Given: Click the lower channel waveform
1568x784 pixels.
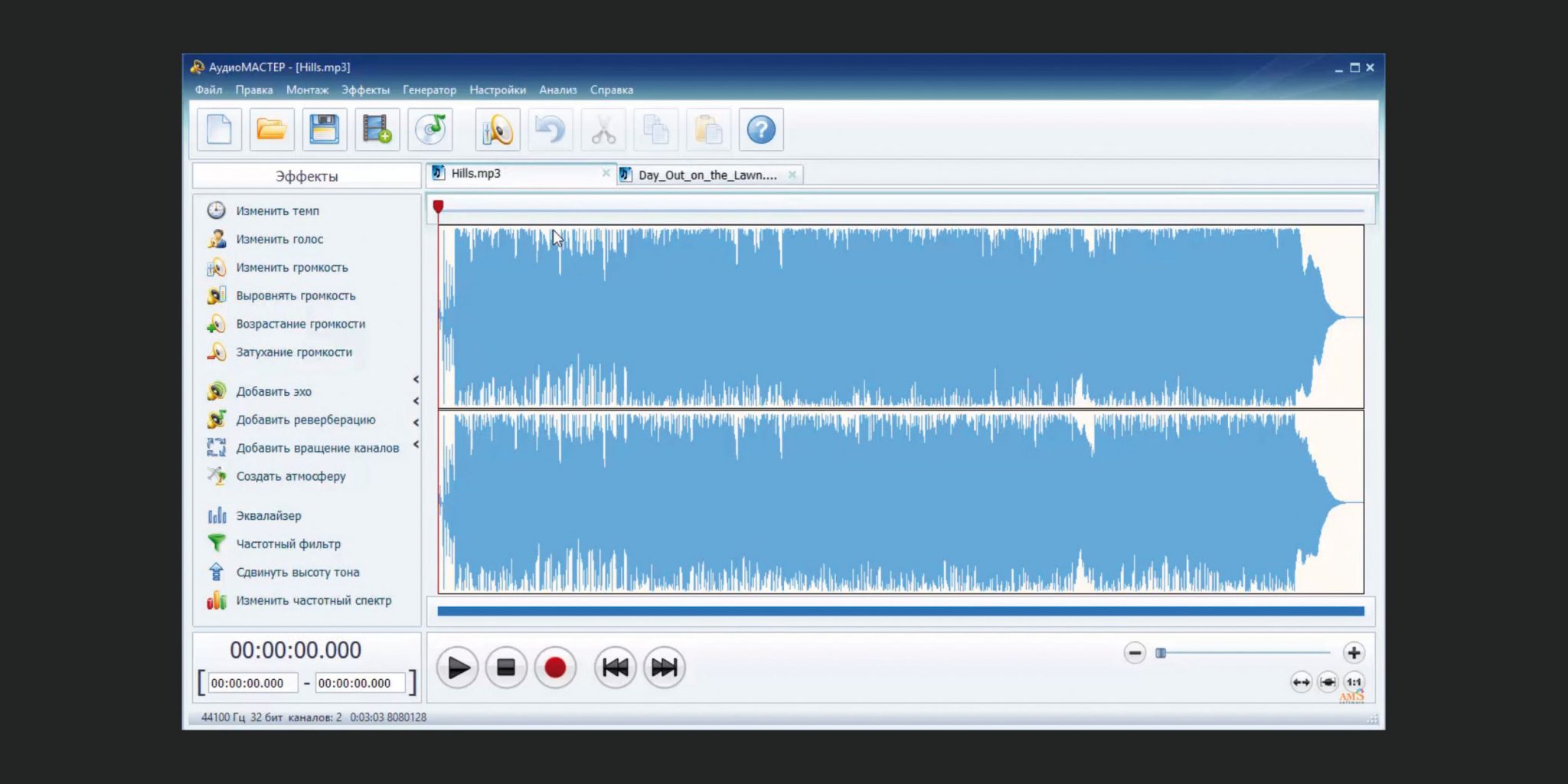Looking at the screenshot, I should click(900, 502).
